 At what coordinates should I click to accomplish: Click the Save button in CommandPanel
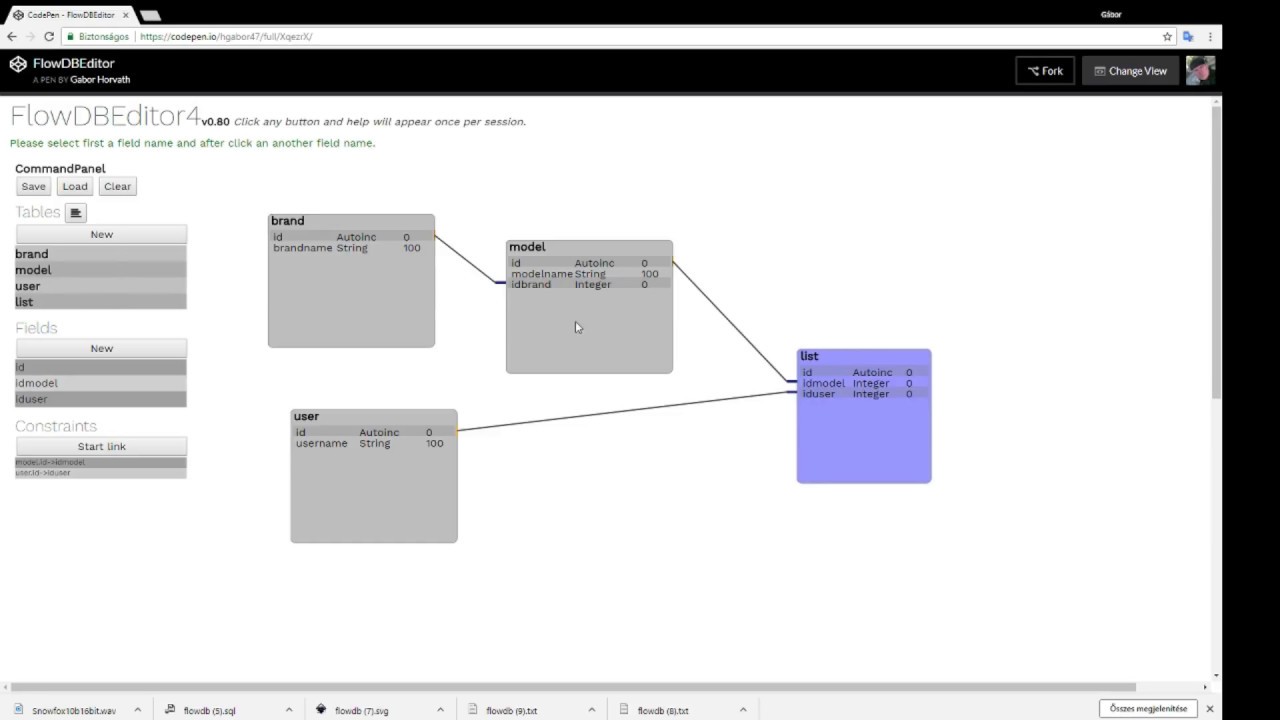pos(33,186)
